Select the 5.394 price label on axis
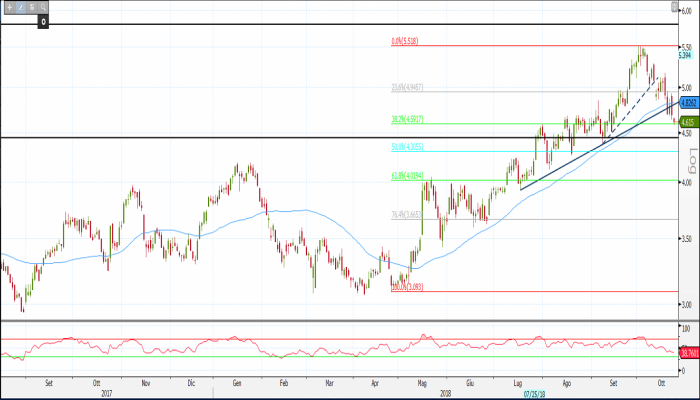The width and height of the screenshot is (700, 400). coord(686,56)
